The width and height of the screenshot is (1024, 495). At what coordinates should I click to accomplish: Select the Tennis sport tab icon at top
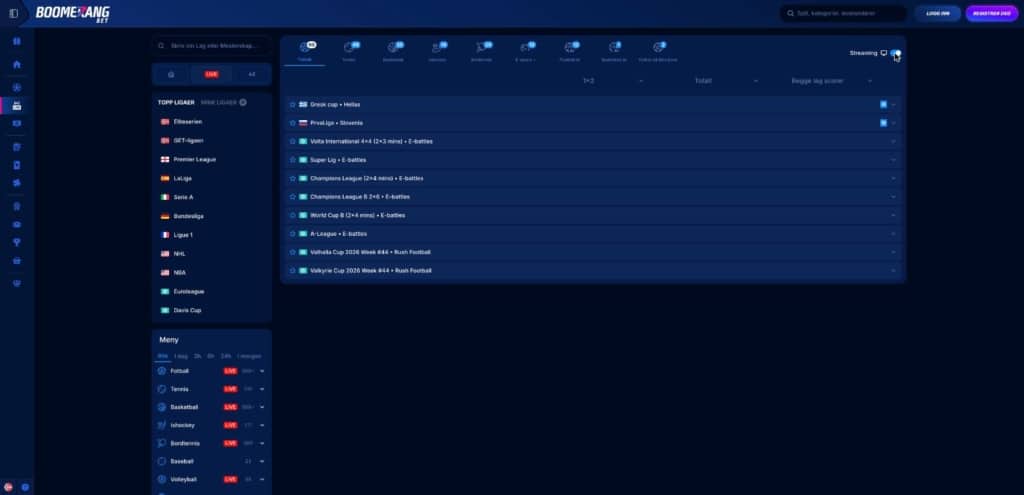(x=349, y=48)
